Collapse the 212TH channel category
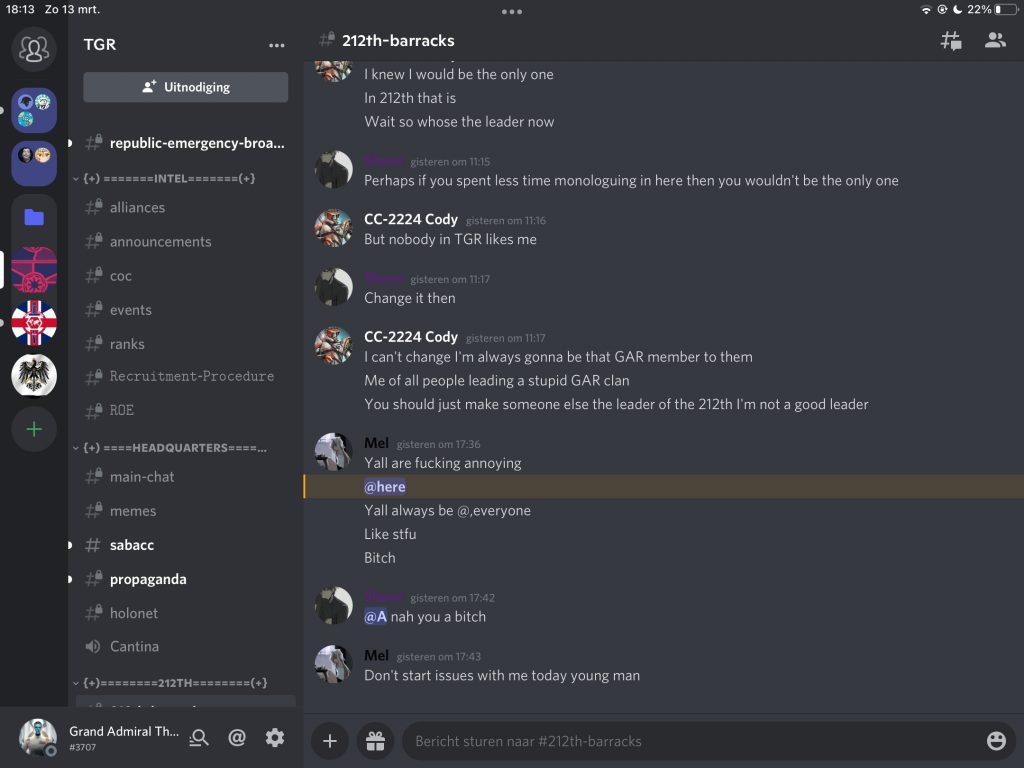The width and height of the screenshot is (1024, 768). pyautogui.click(x=170, y=683)
